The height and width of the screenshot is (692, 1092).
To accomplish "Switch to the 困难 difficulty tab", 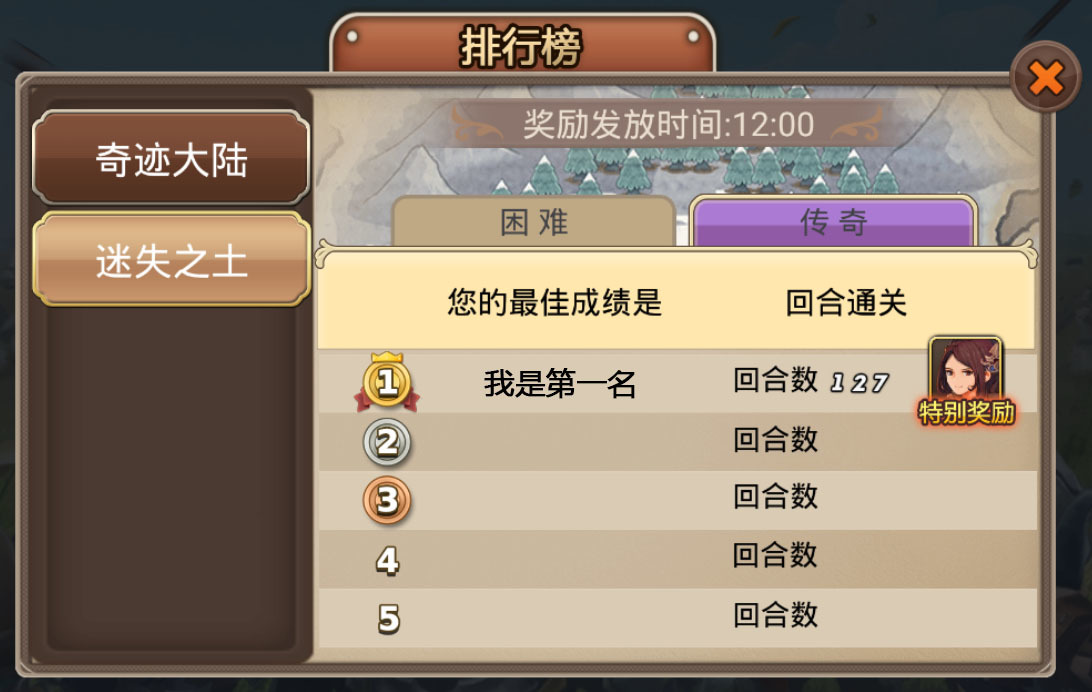I will pyautogui.click(x=534, y=222).
